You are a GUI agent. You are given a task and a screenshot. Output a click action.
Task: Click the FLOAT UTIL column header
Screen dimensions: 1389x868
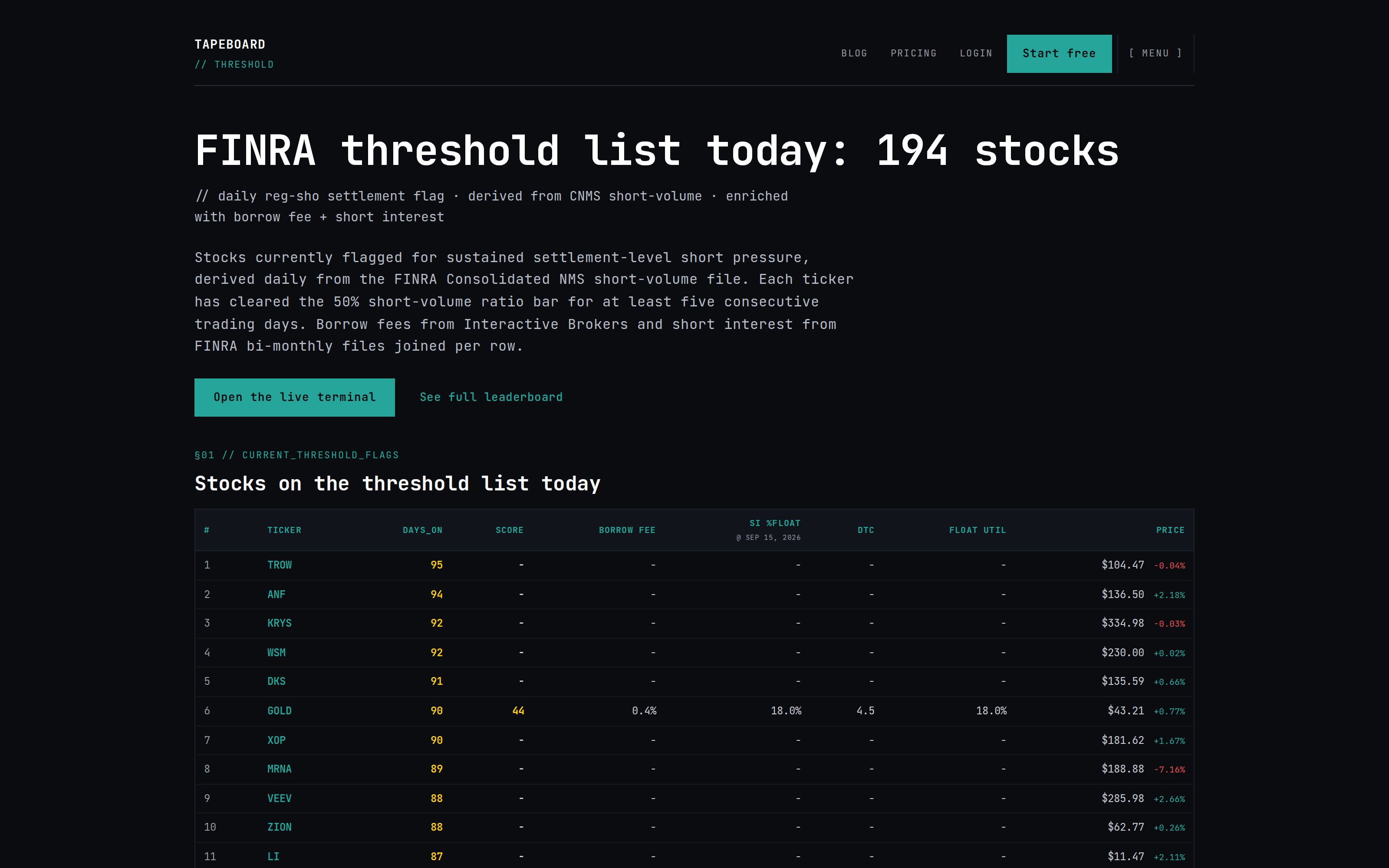coord(977,530)
